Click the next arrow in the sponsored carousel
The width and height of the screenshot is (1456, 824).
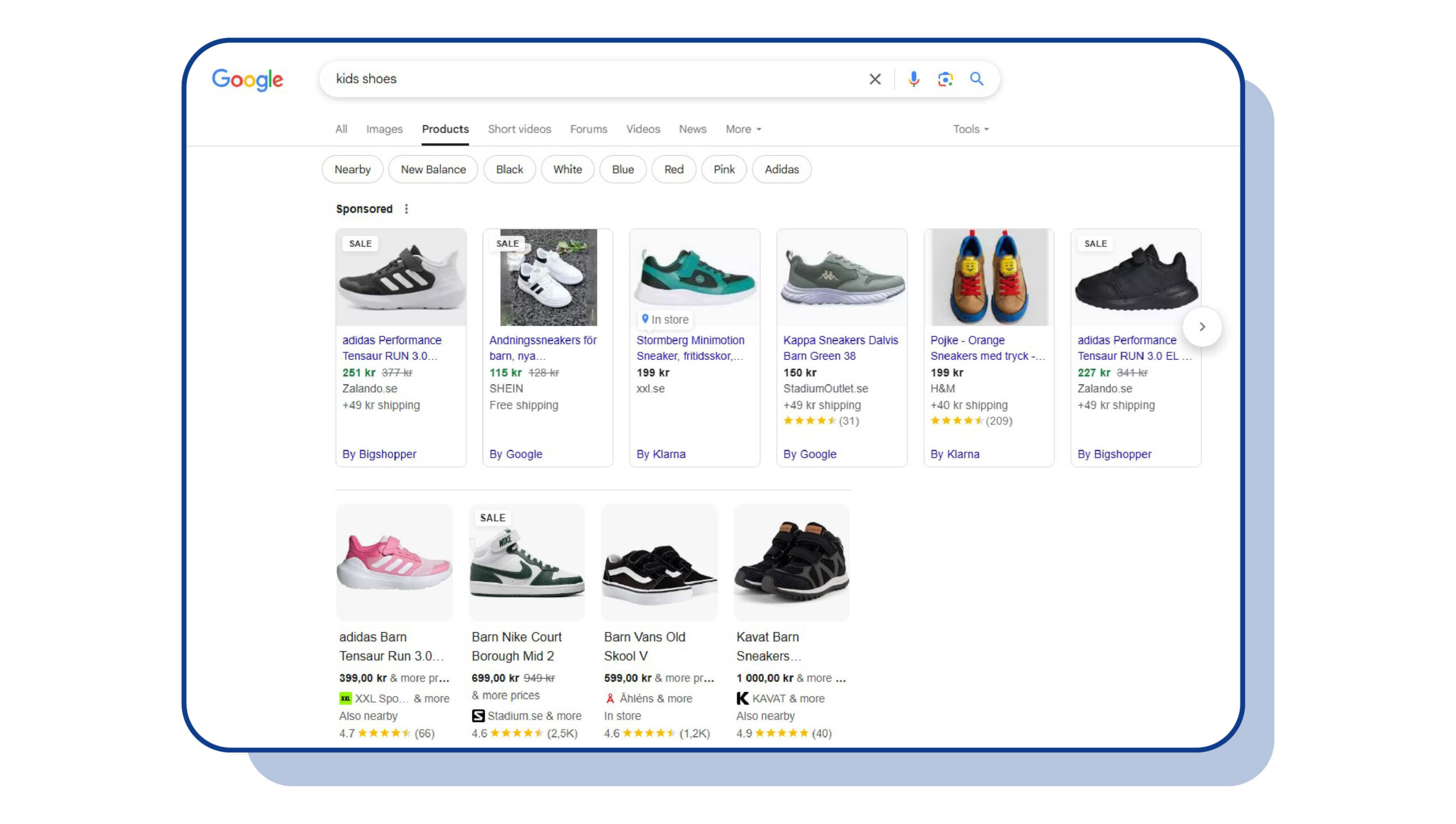click(x=1202, y=327)
